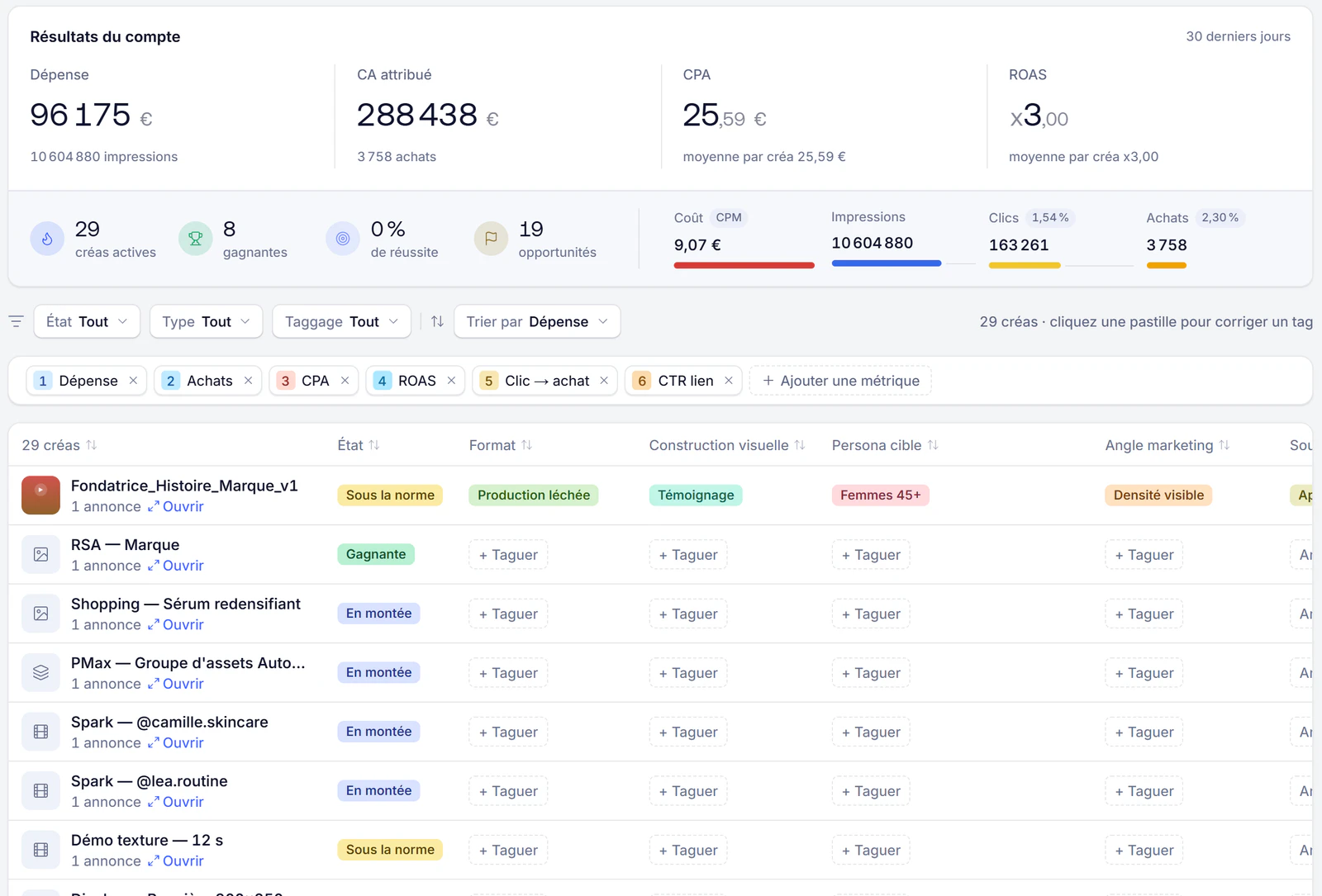Open the État Tout filter dropdown
The width and height of the screenshot is (1322, 896).
(87, 321)
